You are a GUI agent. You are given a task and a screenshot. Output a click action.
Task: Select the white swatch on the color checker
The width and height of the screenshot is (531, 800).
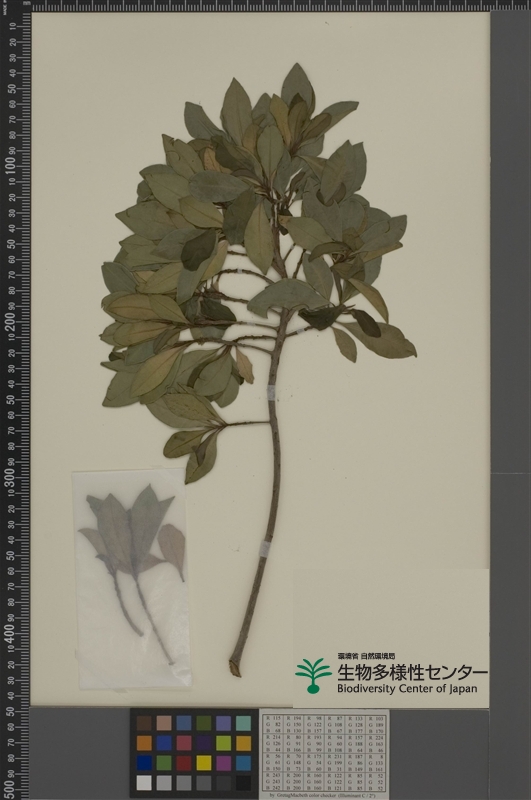[x=144, y=783]
